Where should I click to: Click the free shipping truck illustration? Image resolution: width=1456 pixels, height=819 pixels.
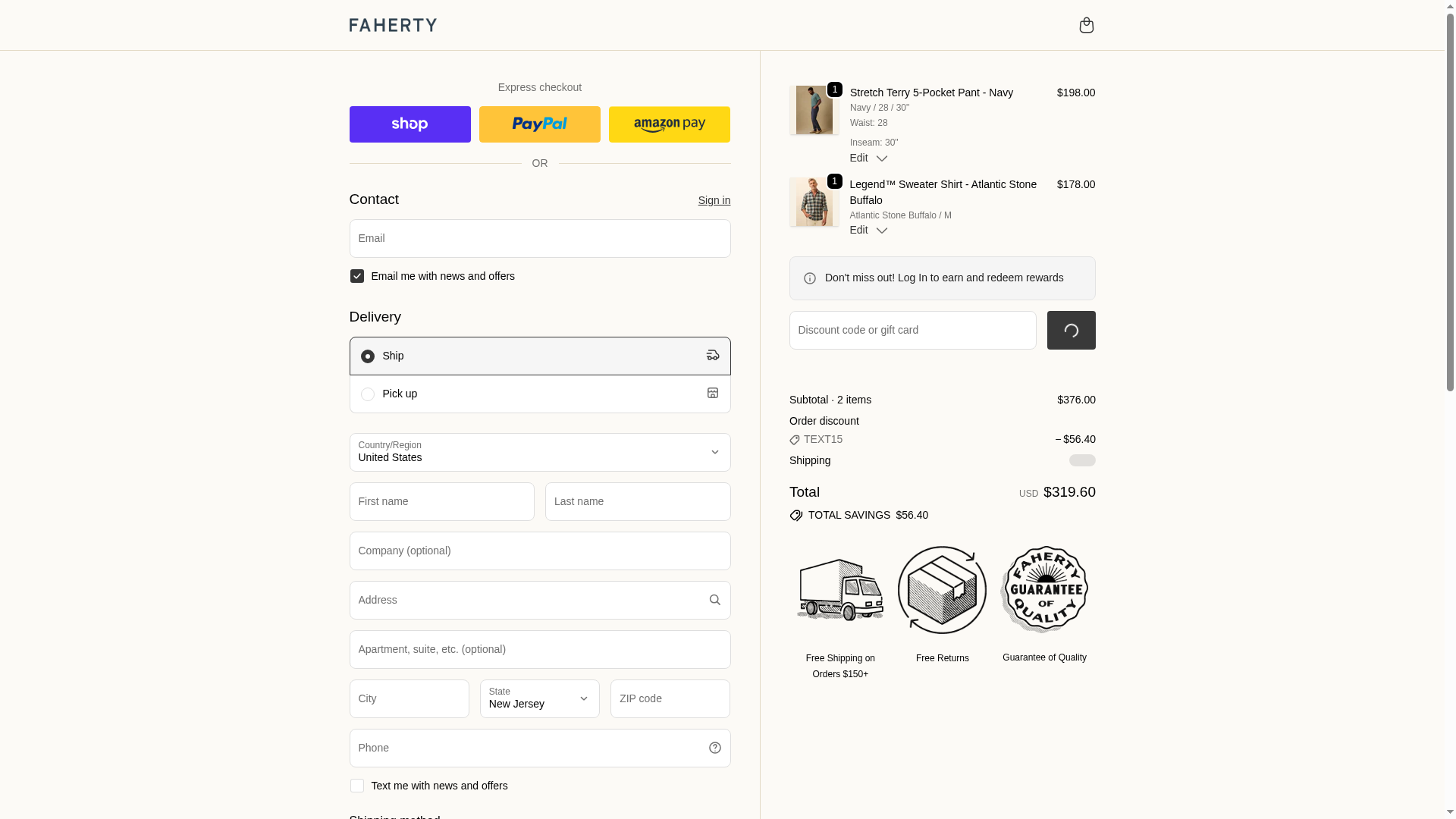[x=840, y=590]
